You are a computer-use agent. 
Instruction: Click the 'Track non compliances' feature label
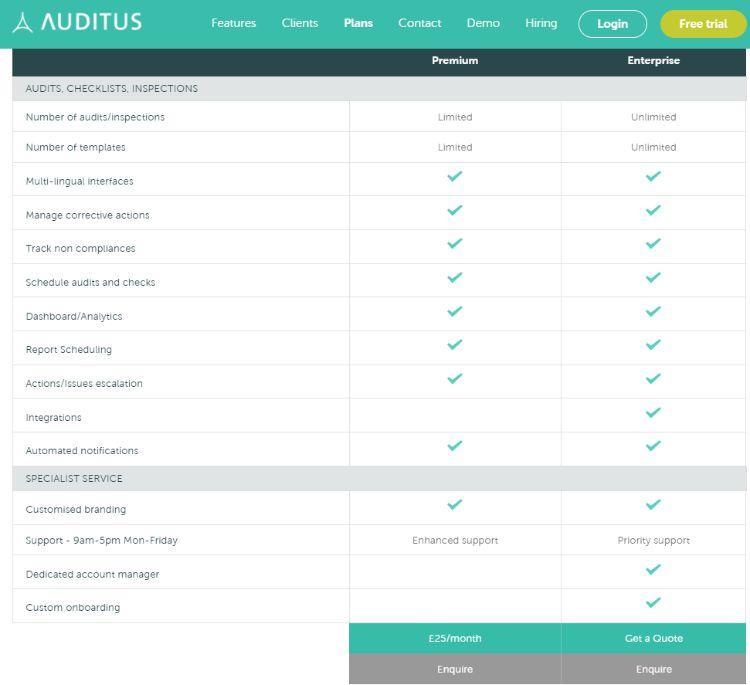pos(80,249)
